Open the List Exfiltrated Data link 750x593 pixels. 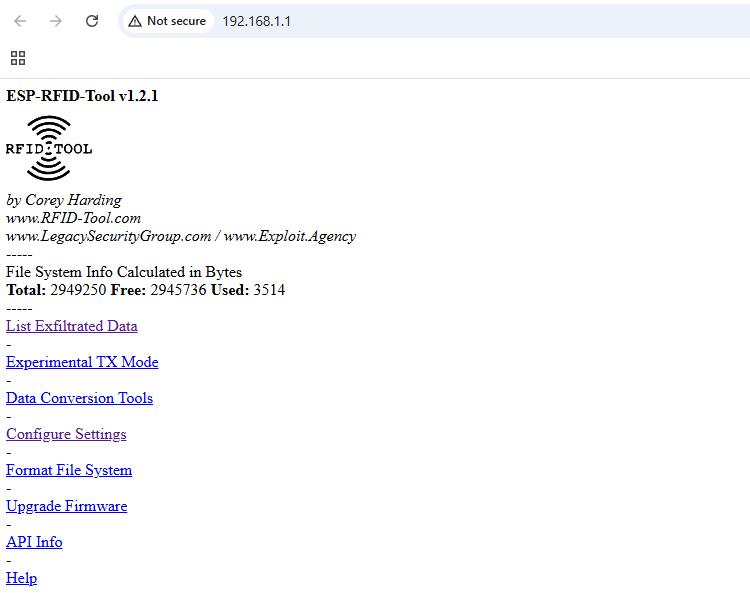pyautogui.click(x=72, y=326)
